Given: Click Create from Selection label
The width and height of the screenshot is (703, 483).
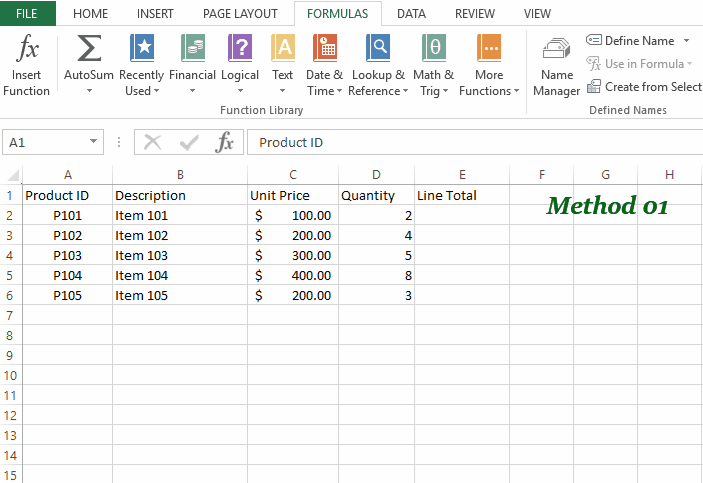Looking at the screenshot, I should tap(654, 87).
